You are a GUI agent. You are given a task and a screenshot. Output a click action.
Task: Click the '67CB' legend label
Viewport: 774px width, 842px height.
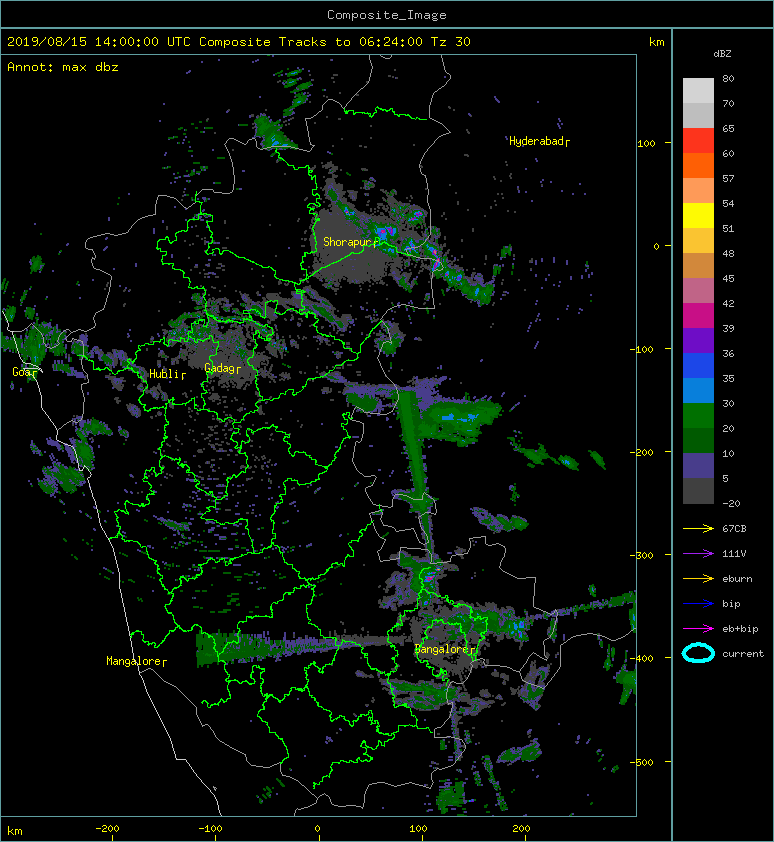(x=734, y=529)
